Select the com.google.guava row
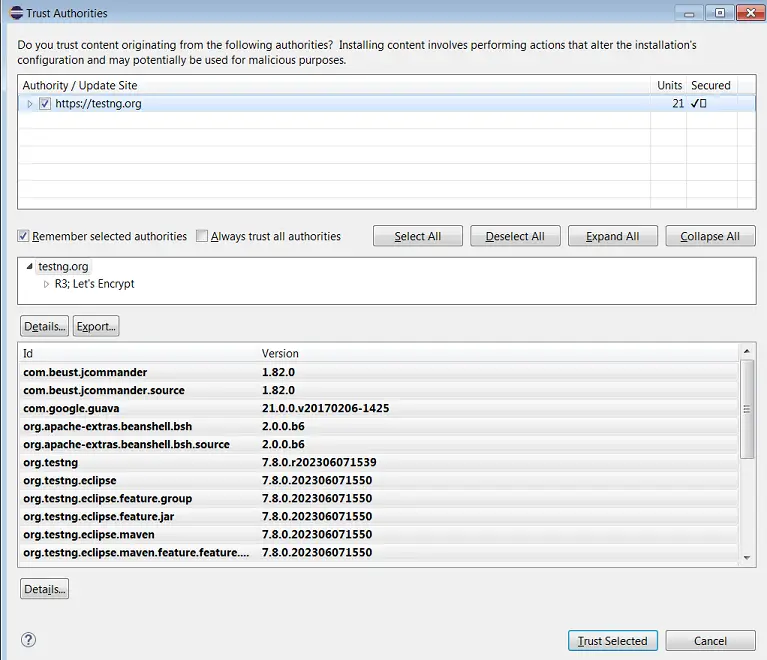The height and width of the screenshot is (660, 767). (x=379, y=408)
